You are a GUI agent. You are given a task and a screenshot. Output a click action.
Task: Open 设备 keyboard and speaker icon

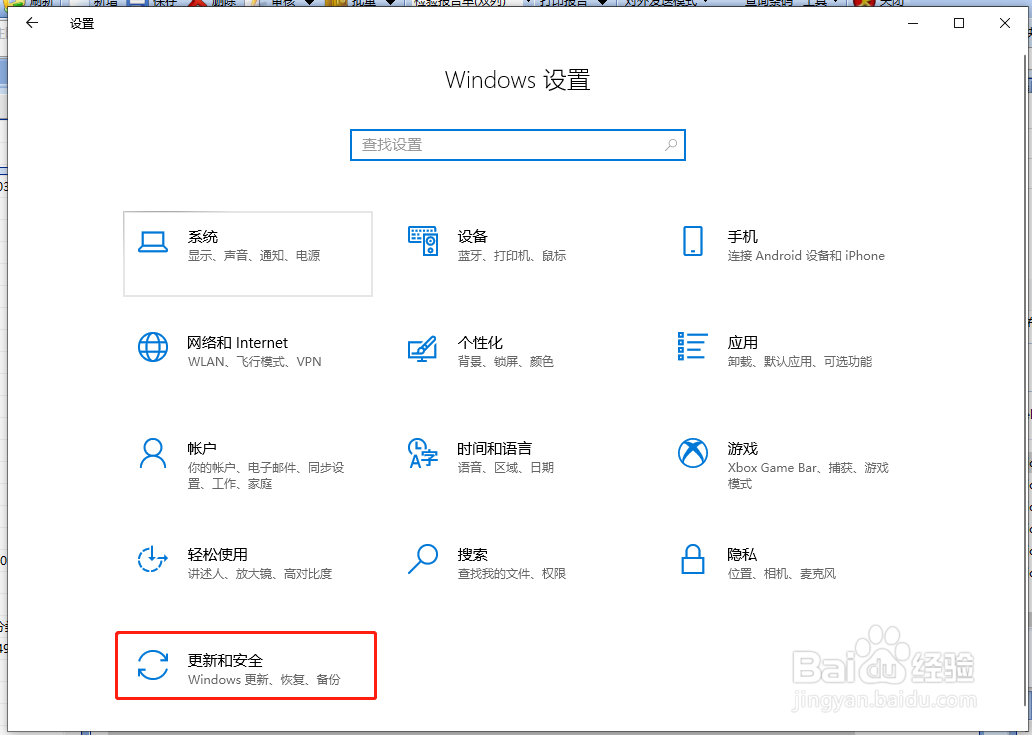click(423, 241)
